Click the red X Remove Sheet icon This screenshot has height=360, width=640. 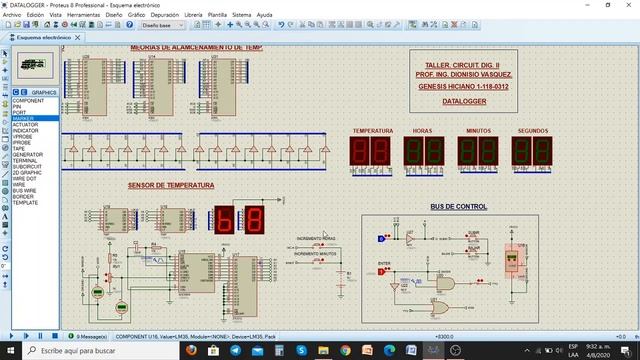point(454,25)
